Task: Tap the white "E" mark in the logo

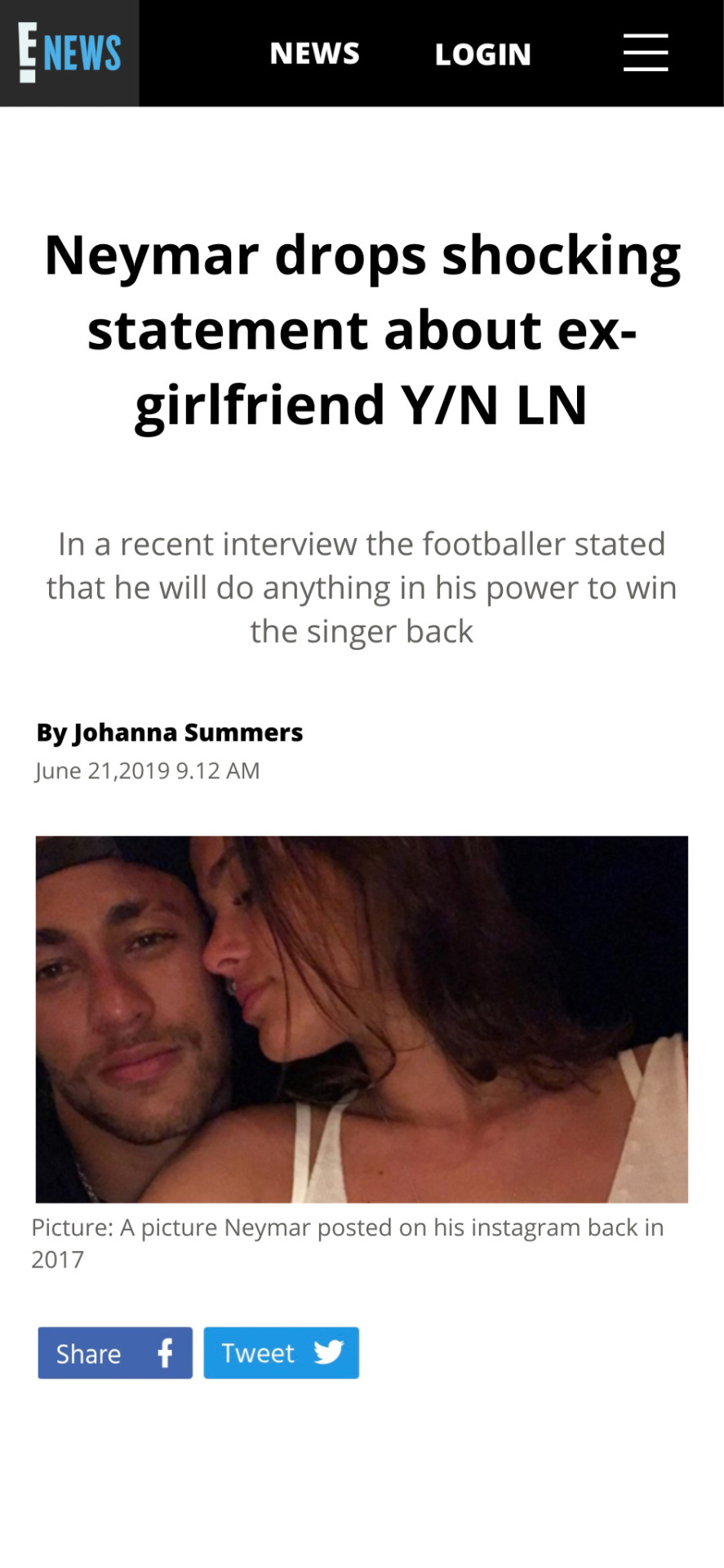Action: click(28, 53)
